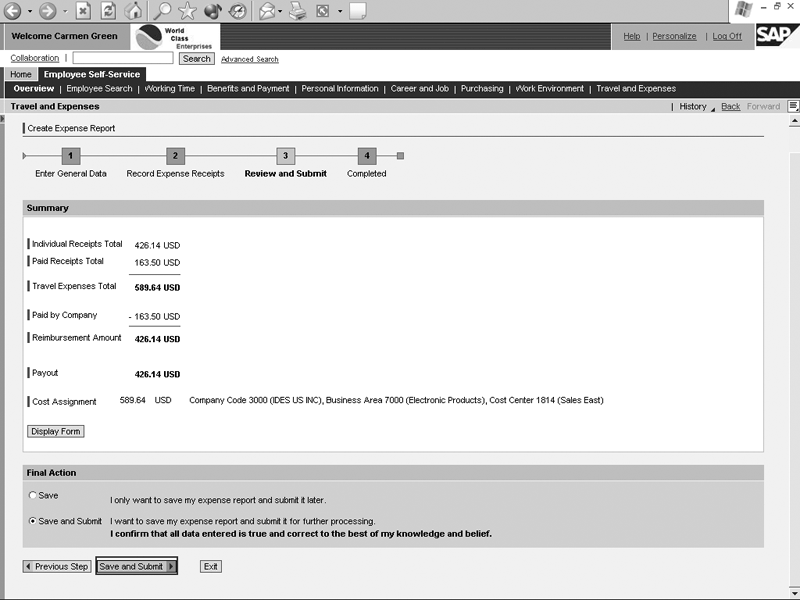800x600 pixels.
Task: Click the World Class Enterprises logo
Action: [x=175, y=37]
